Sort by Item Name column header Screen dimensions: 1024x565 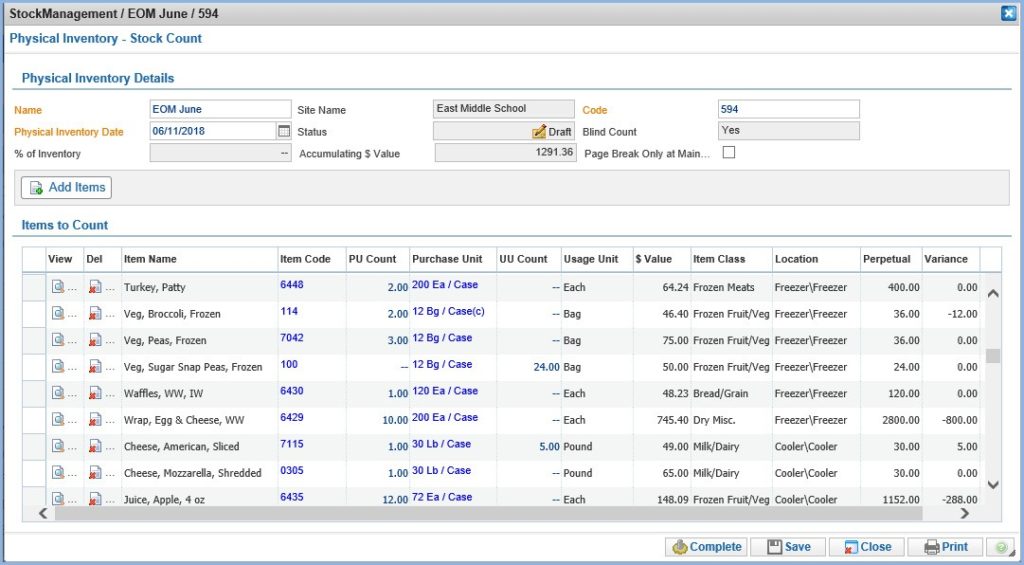tap(150, 259)
